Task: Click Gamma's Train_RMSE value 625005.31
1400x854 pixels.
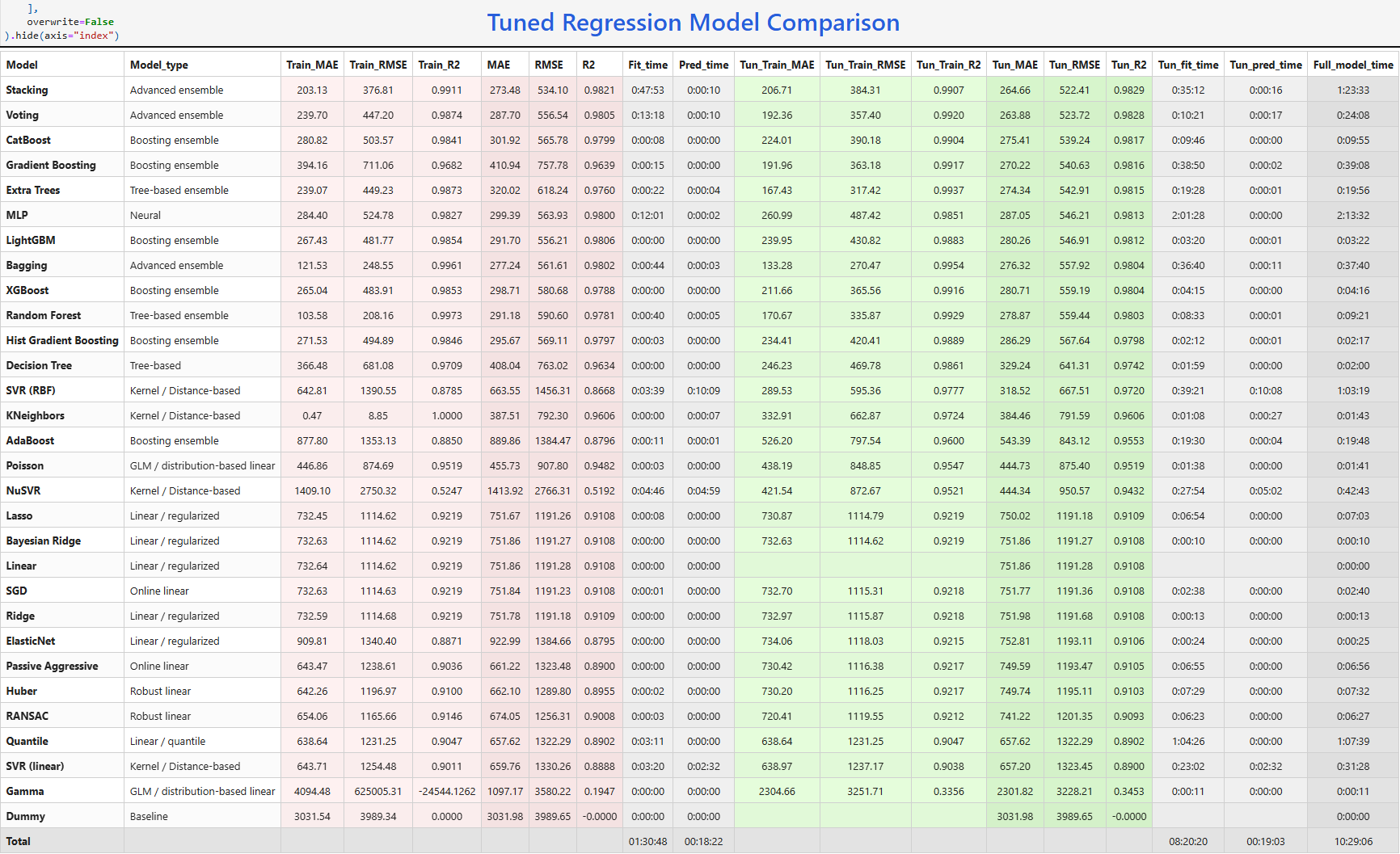Action: [x=378, y=791]
